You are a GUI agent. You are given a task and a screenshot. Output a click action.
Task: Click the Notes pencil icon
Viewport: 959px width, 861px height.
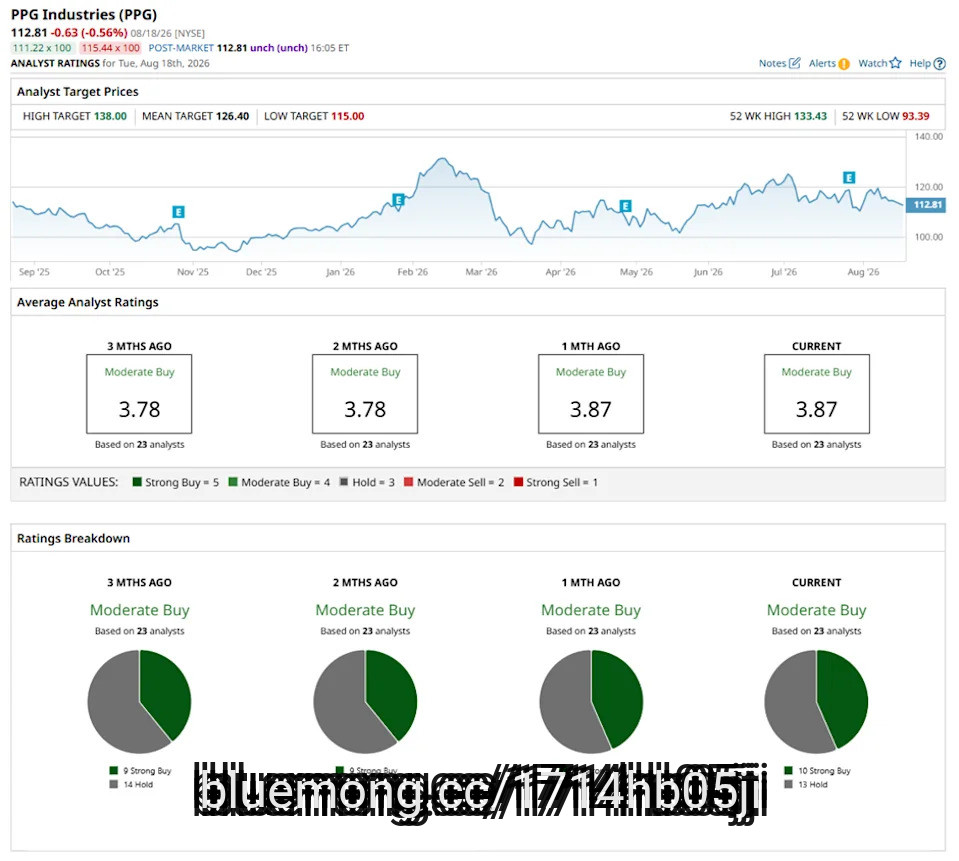(794, 63)
